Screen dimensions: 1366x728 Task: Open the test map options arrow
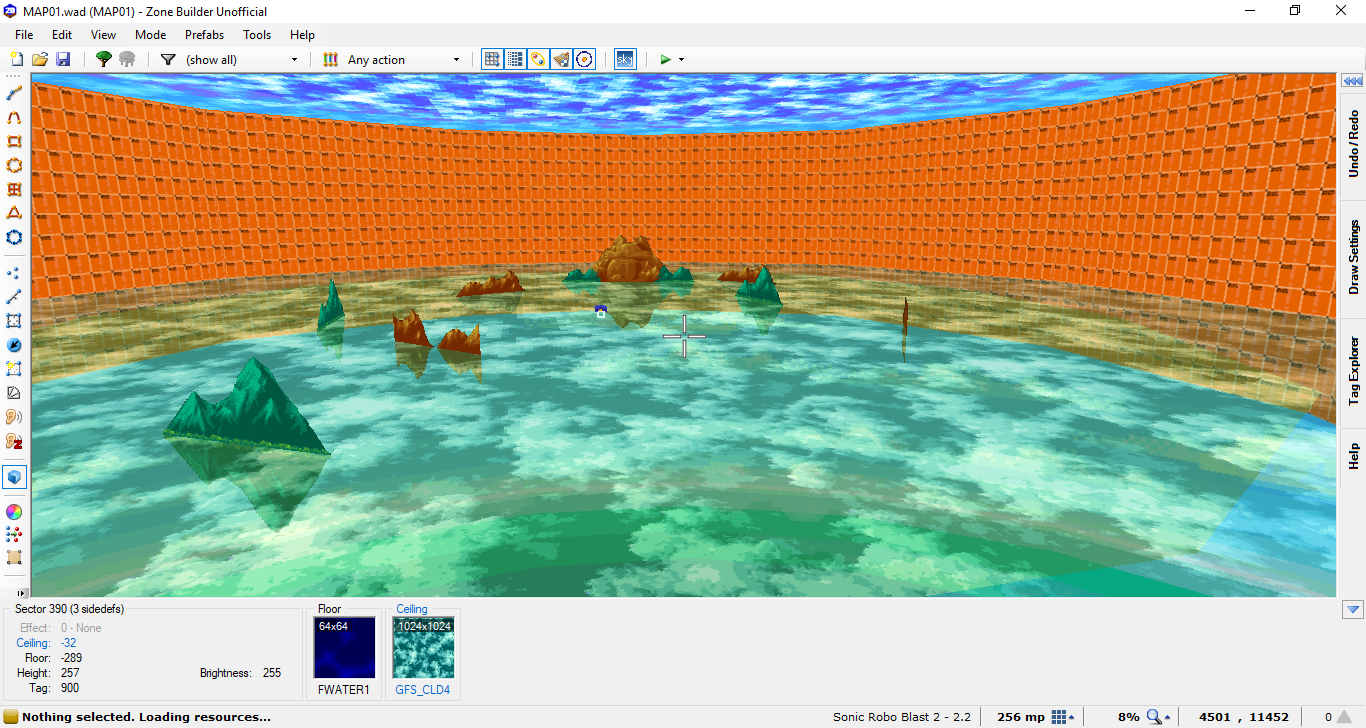(681, 60)
